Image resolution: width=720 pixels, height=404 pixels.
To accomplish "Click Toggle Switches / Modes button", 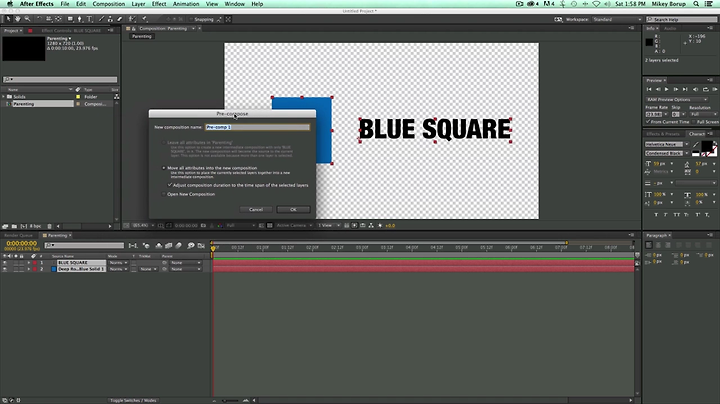I will pyautogui.click(x=133, y=400).
